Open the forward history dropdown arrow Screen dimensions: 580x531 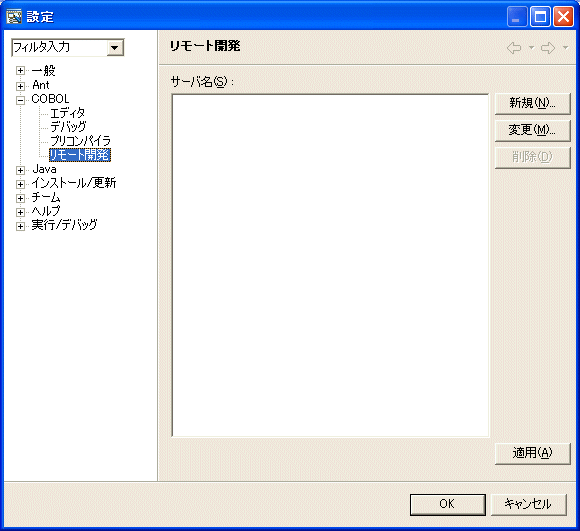[565, 48]
